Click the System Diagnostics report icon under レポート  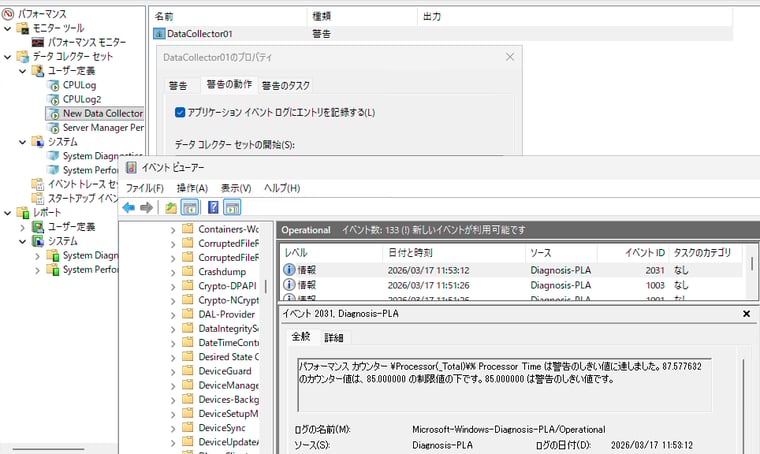click(x=53, y=255)
